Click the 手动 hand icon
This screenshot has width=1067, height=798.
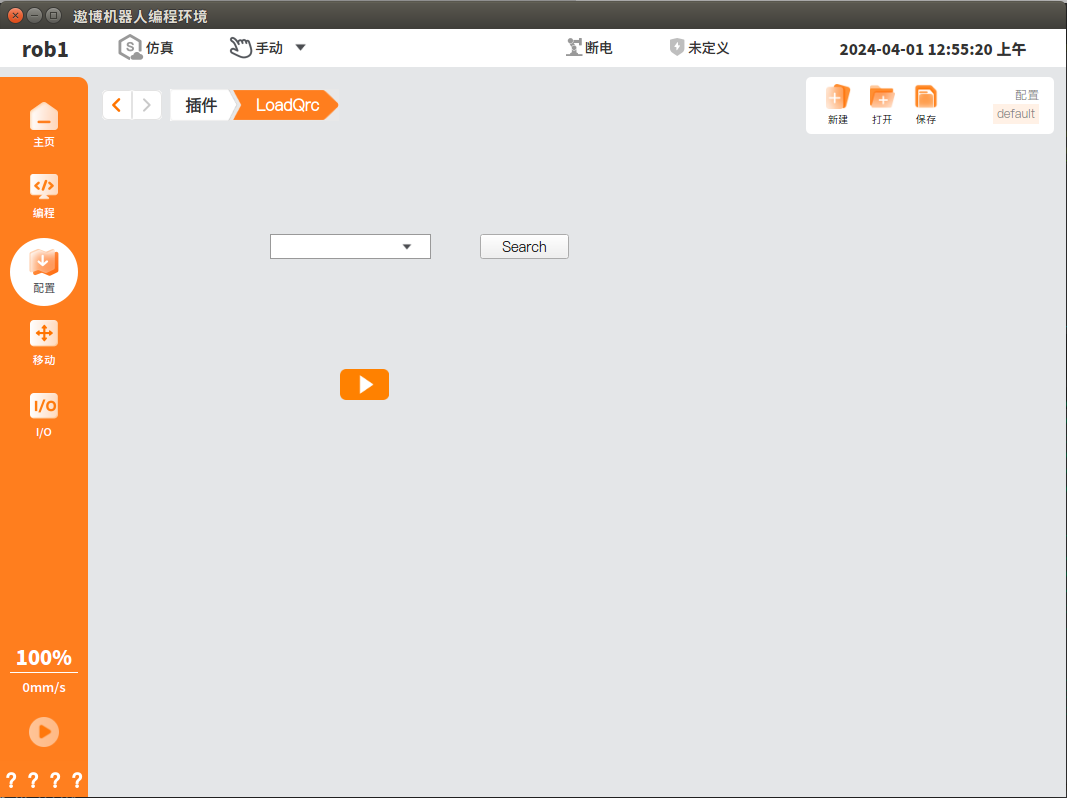(x=240, y=48)
